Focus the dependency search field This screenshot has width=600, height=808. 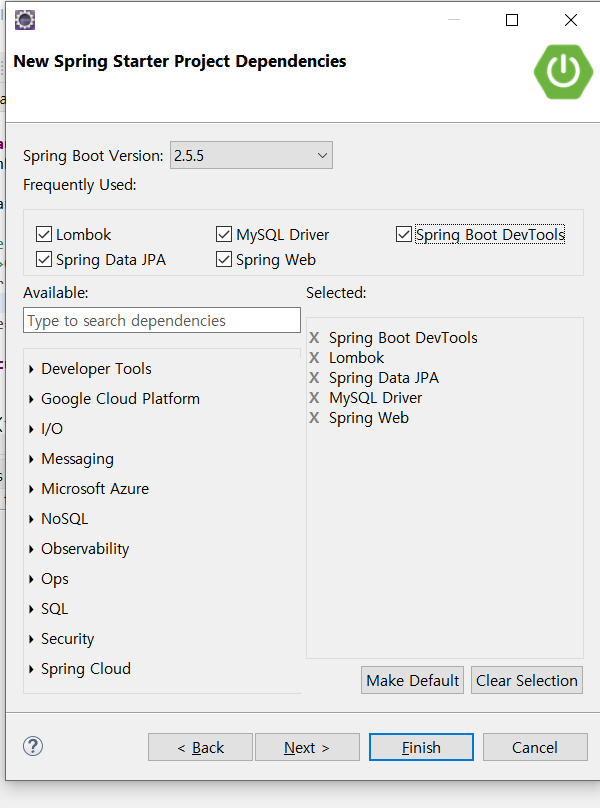click(x=162, y=320)
